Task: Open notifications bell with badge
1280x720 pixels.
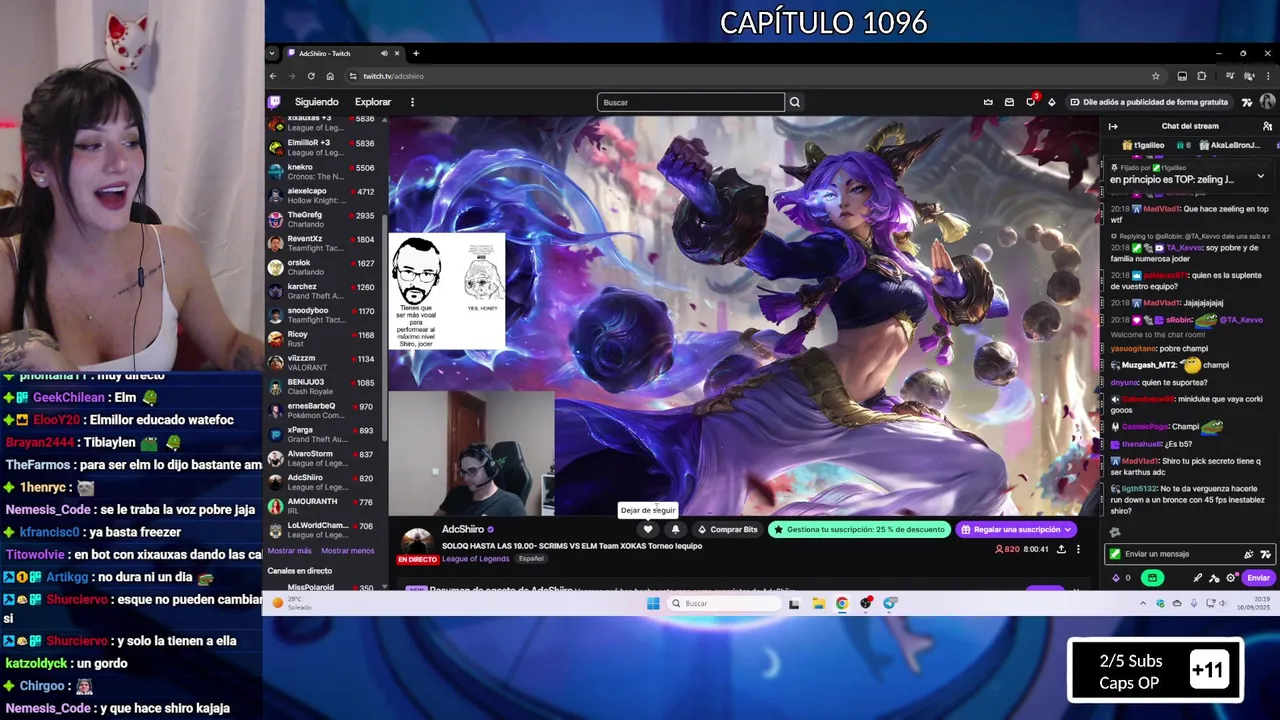Action: point(1031,101)
